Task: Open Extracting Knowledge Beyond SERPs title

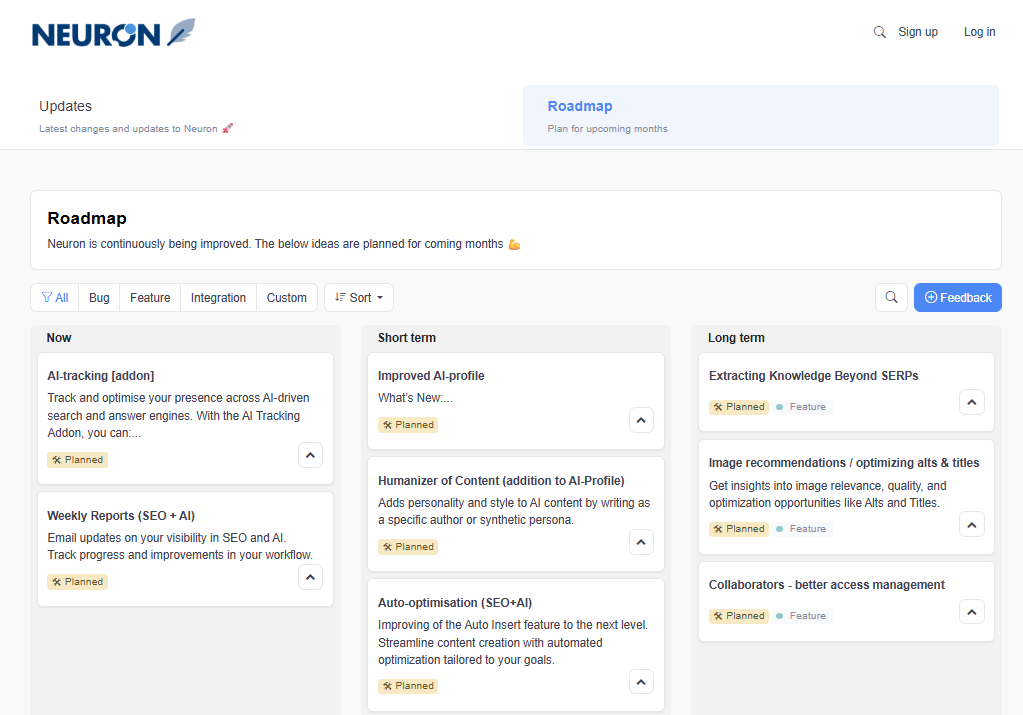Action: (814, 376)
